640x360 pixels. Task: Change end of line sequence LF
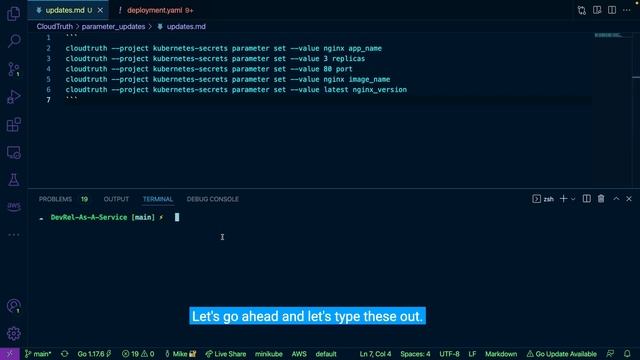coord(472,354)
